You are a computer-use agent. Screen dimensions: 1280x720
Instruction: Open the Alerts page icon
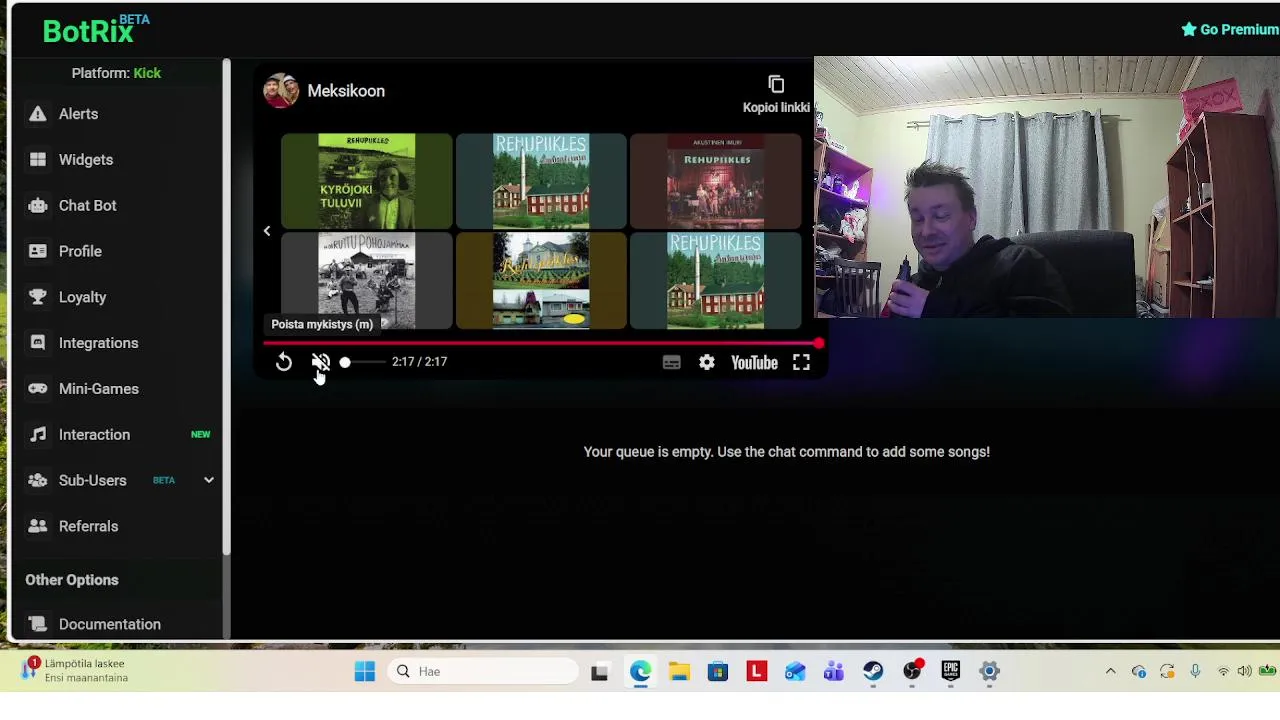37,114
